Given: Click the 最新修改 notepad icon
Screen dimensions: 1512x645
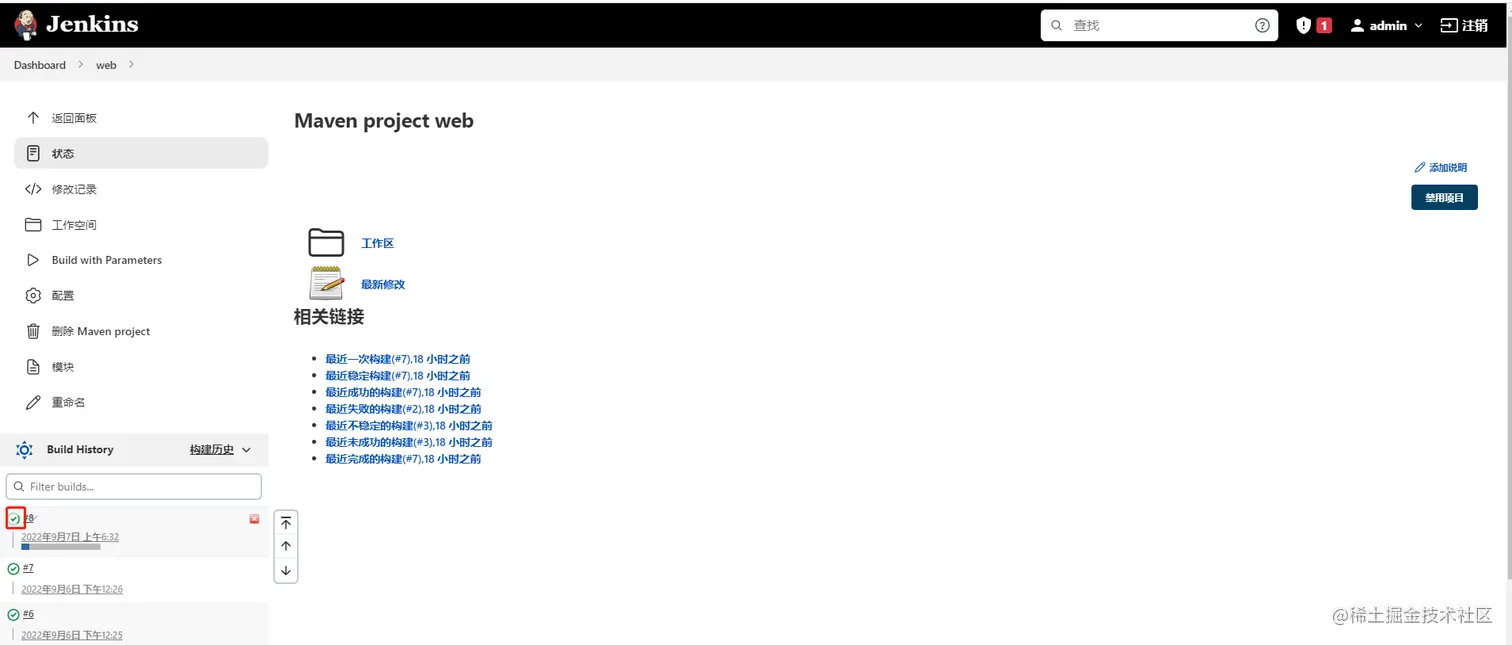Looking at the screenshot, I should pyautogui.click(x=326, y=283).
